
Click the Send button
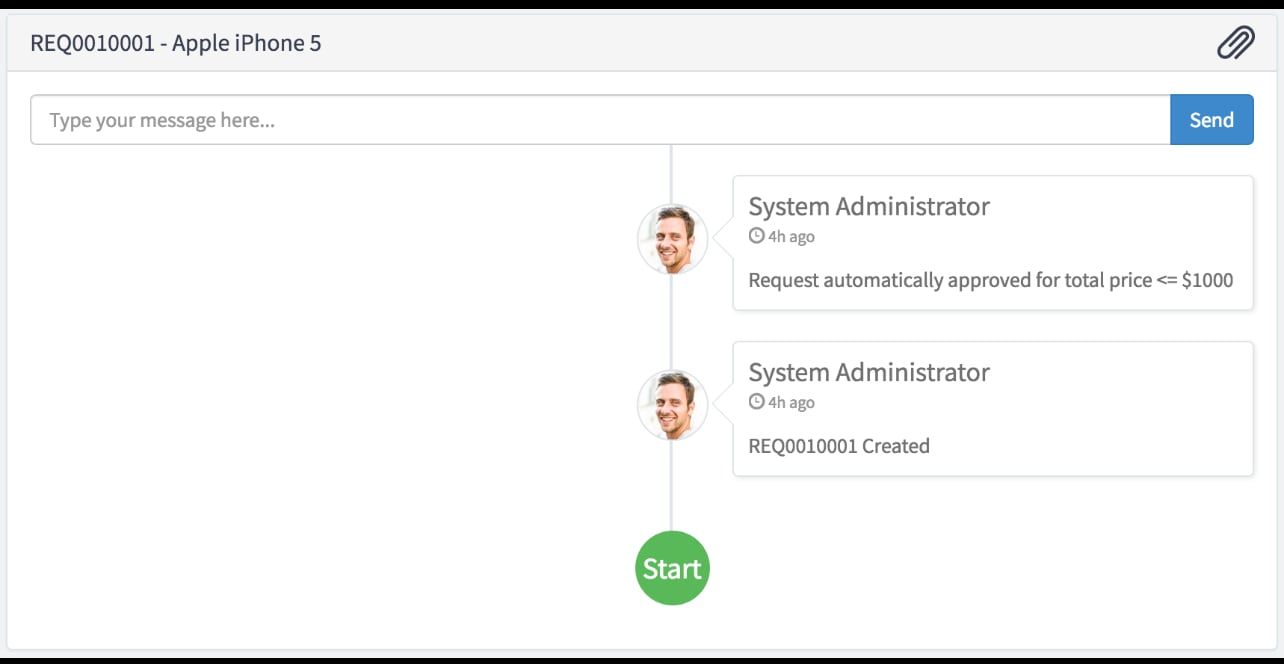(1211, 120)
